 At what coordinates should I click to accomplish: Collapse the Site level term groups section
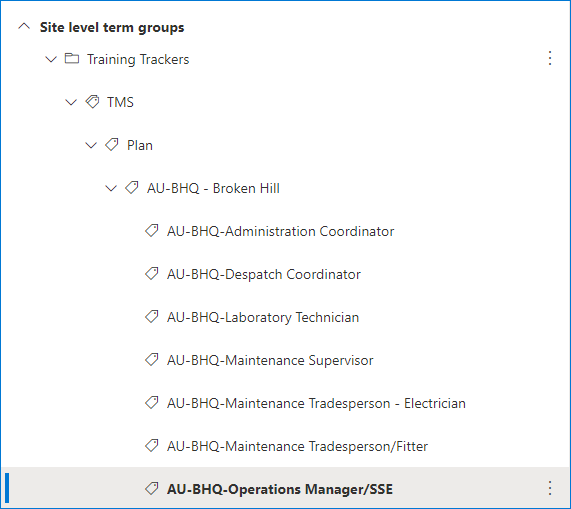[x=24, y=27]
